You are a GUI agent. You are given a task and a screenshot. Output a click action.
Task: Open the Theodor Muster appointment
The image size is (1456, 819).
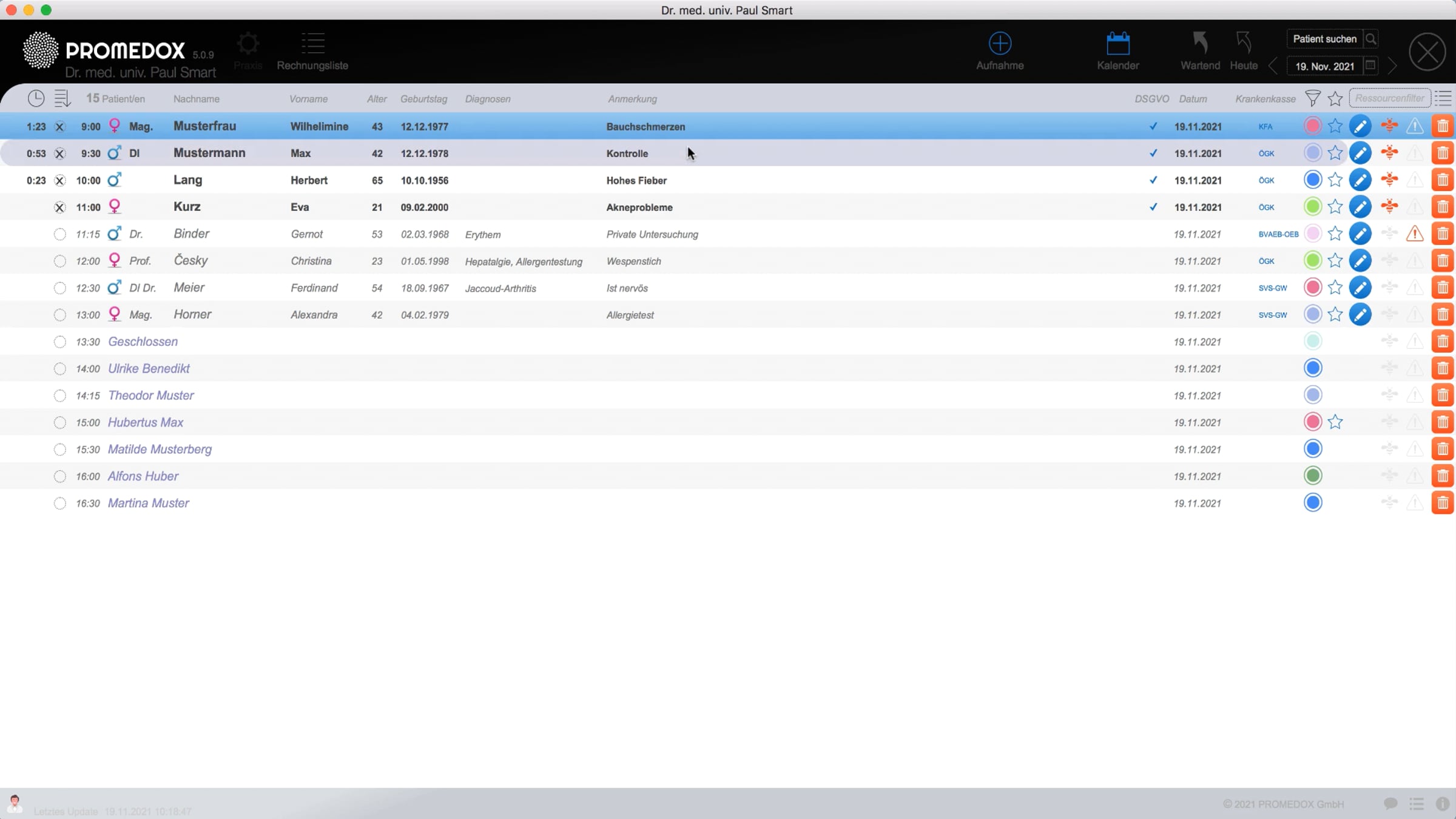coord(151,396)
